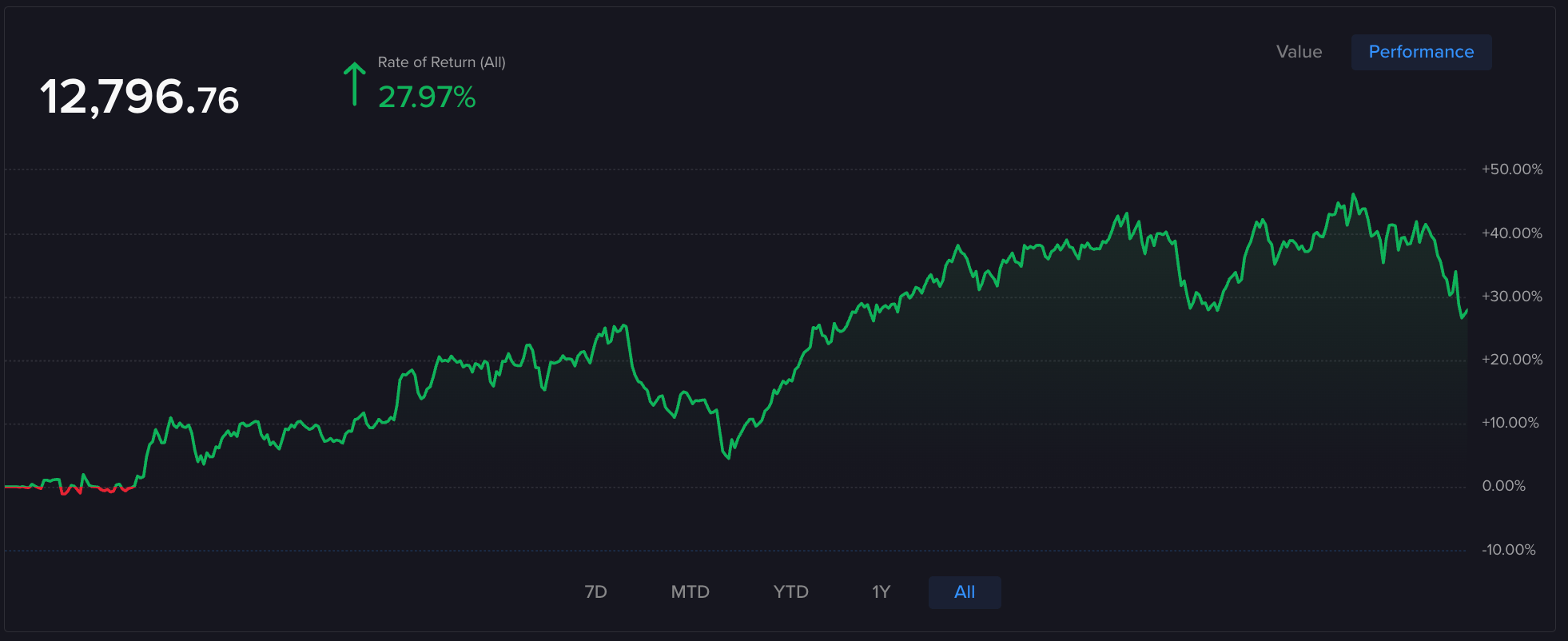Click the green up arrow return icon
Viewport: 1568px width, 641px height.
click(354, 84)
